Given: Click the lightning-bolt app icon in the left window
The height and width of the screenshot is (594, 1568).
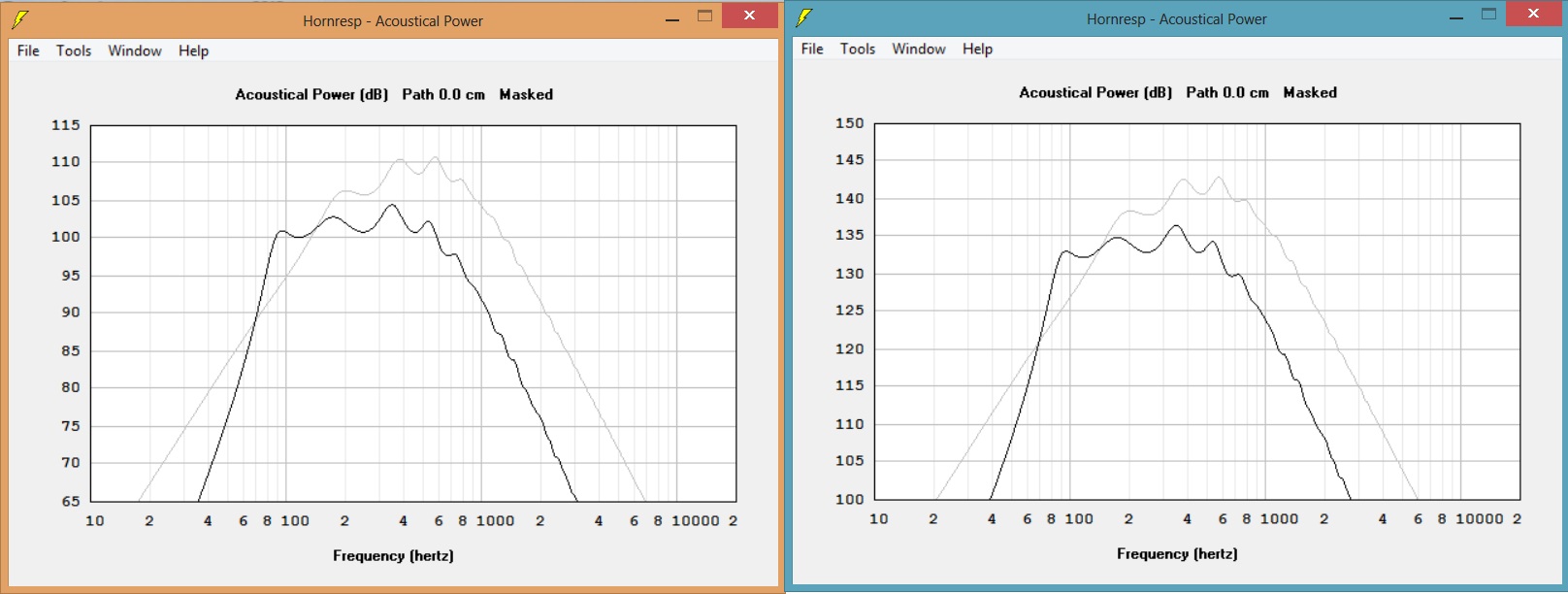Looking at the screenshot, I should [x=20, y=19].
